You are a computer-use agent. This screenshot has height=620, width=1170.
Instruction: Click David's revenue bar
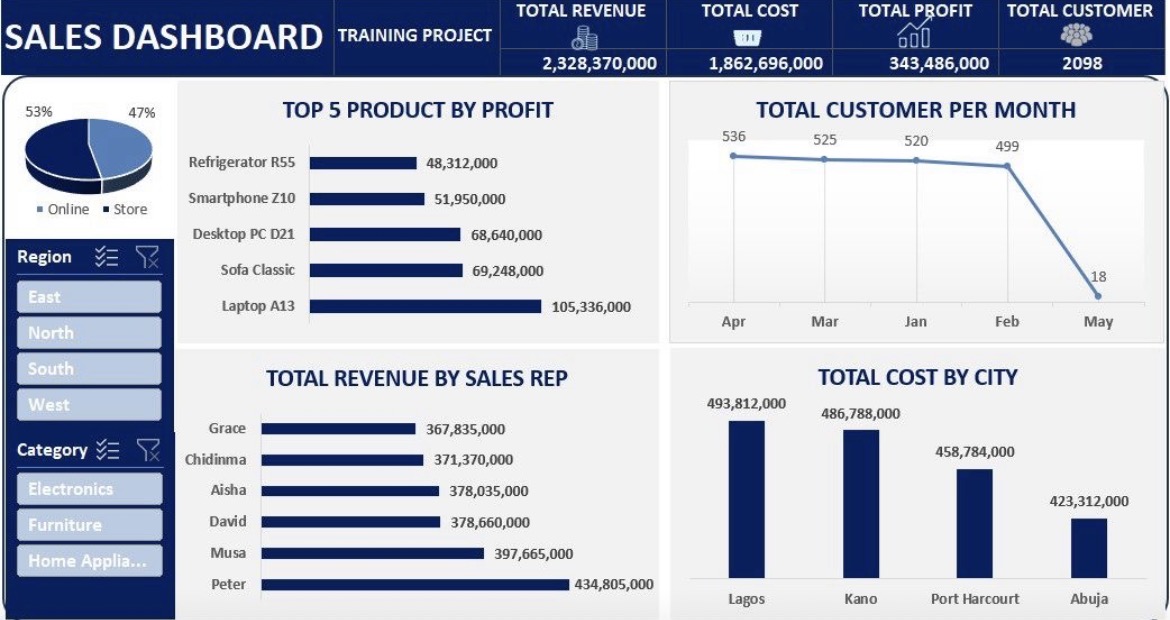(351, 522)
